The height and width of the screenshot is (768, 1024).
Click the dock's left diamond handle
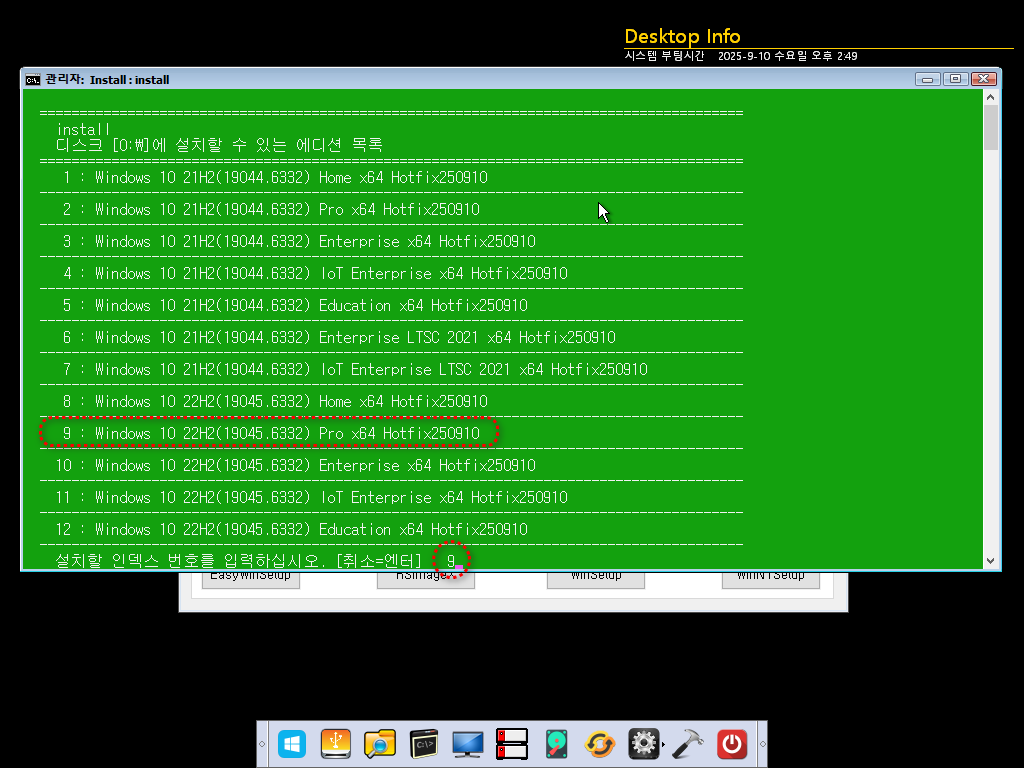pos(262,744)
